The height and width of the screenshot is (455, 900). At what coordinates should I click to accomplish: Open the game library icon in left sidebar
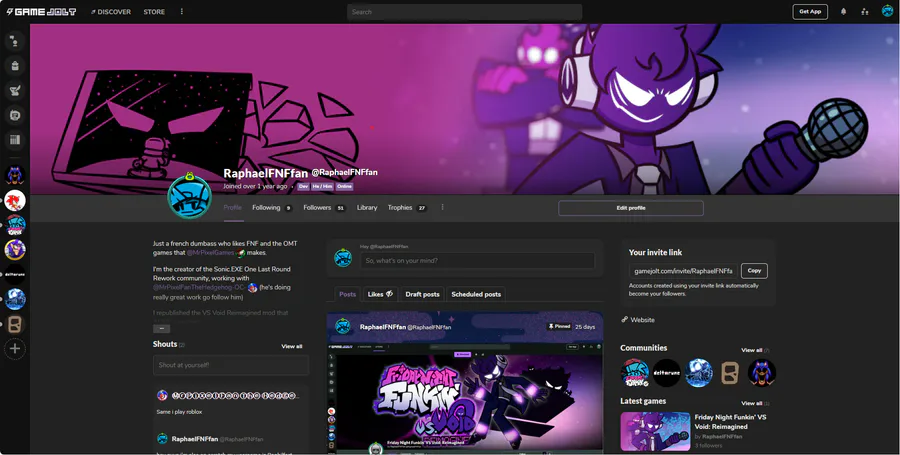tap(15, 139)
